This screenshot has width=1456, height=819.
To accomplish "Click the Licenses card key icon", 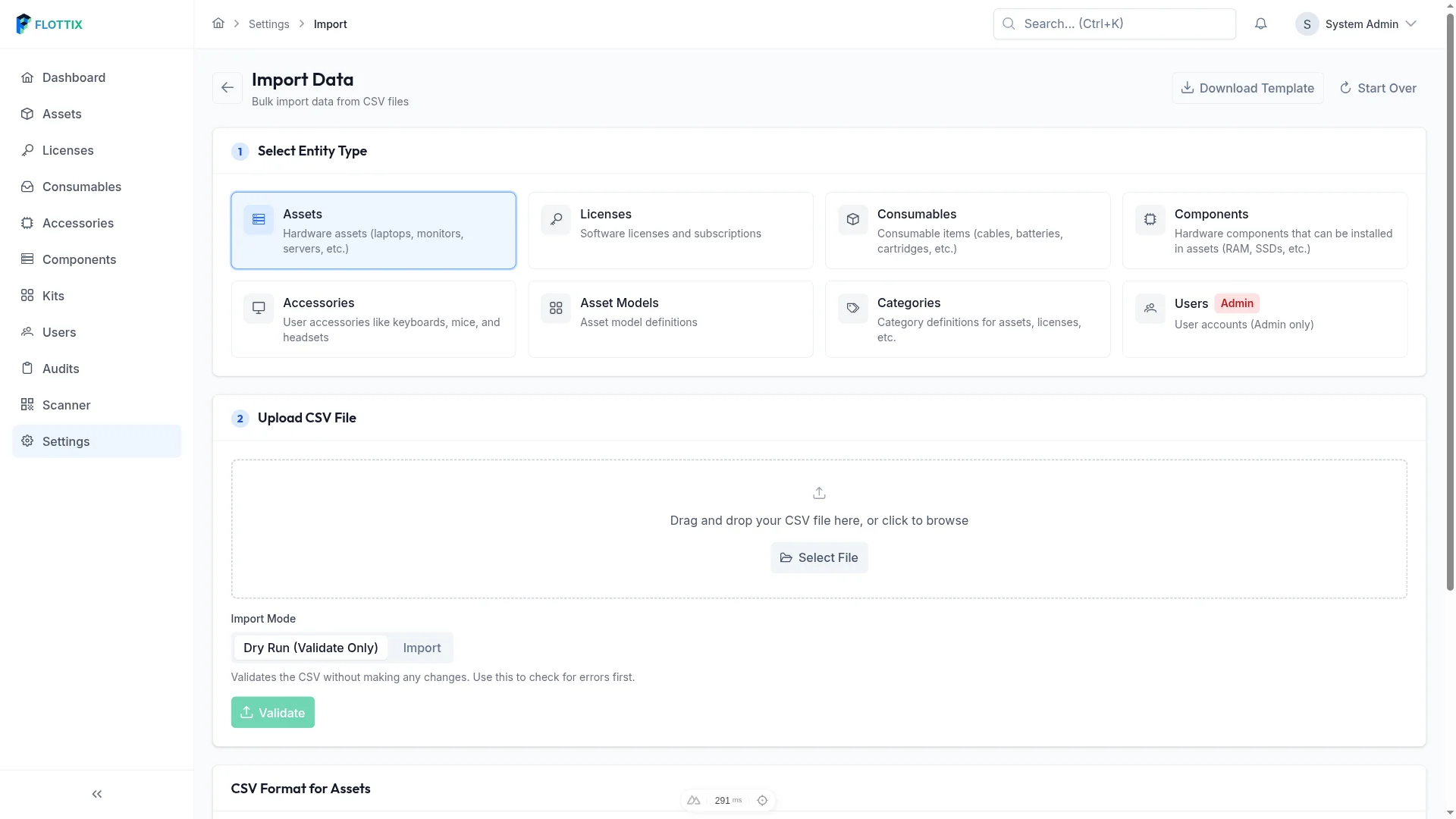I will click(x=556, y=219).
